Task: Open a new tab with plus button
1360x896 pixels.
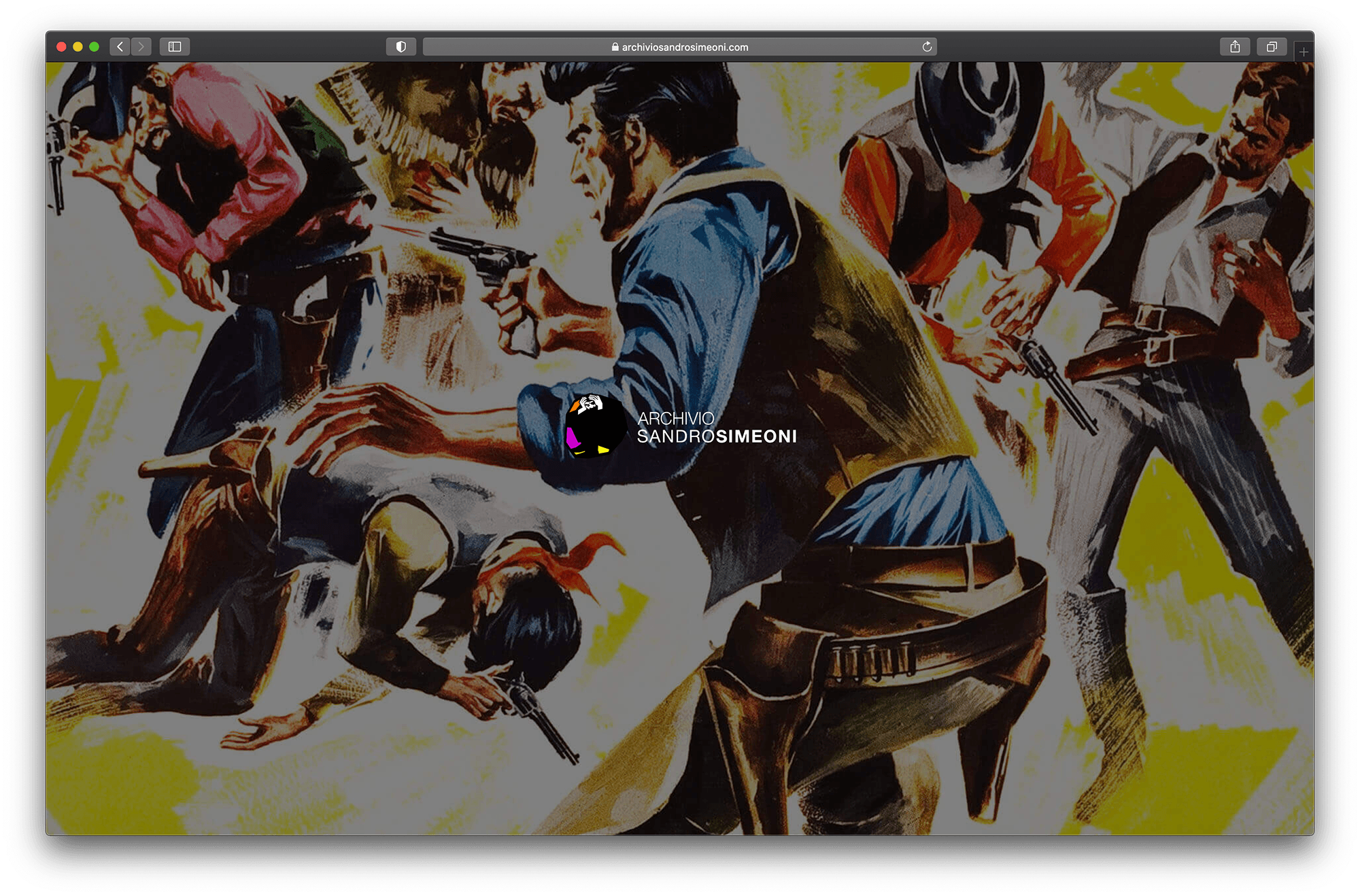Action: pyautogui.click(x=1303, y=52)
